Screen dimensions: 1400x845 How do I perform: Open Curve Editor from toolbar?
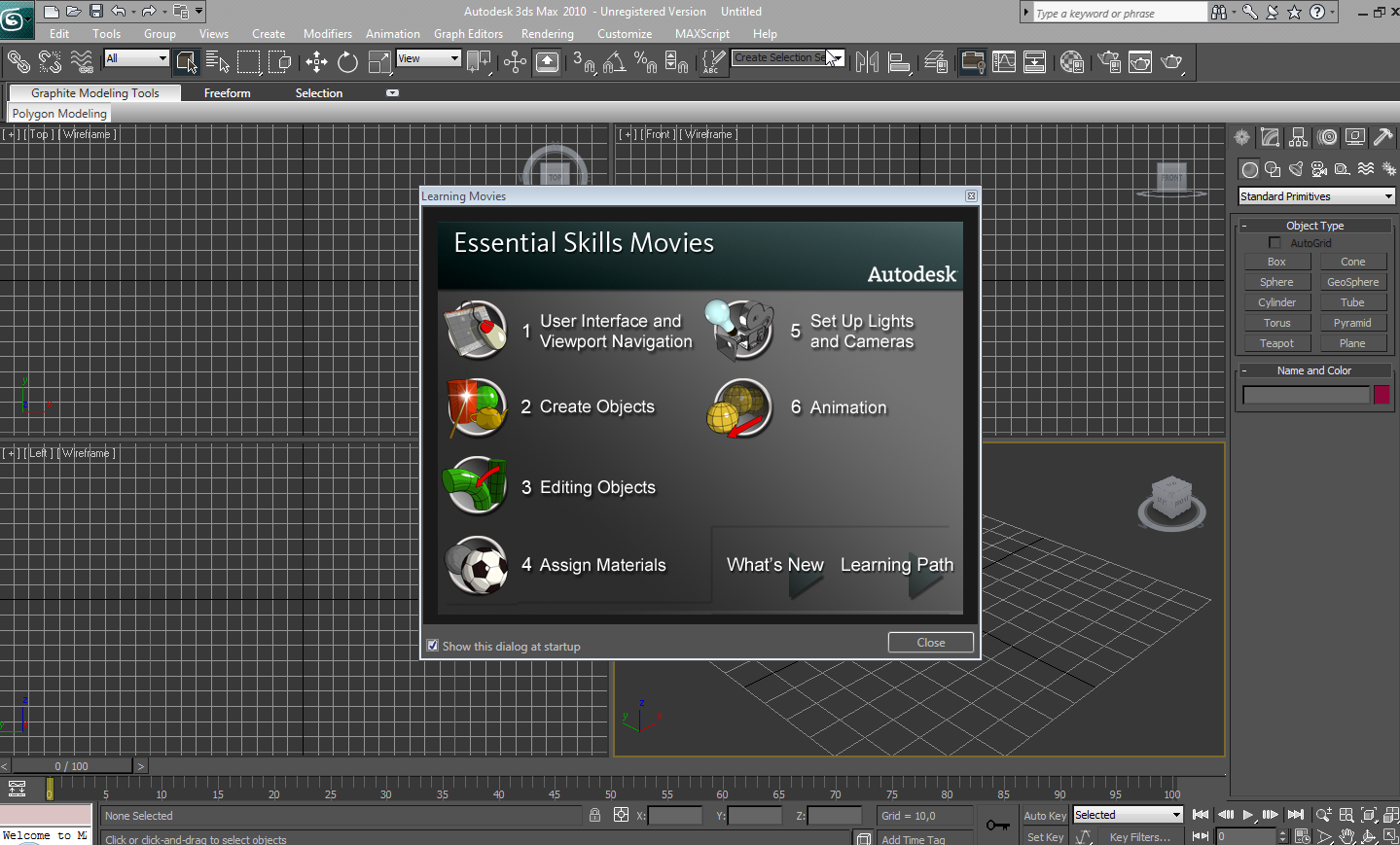(1003, 63)
